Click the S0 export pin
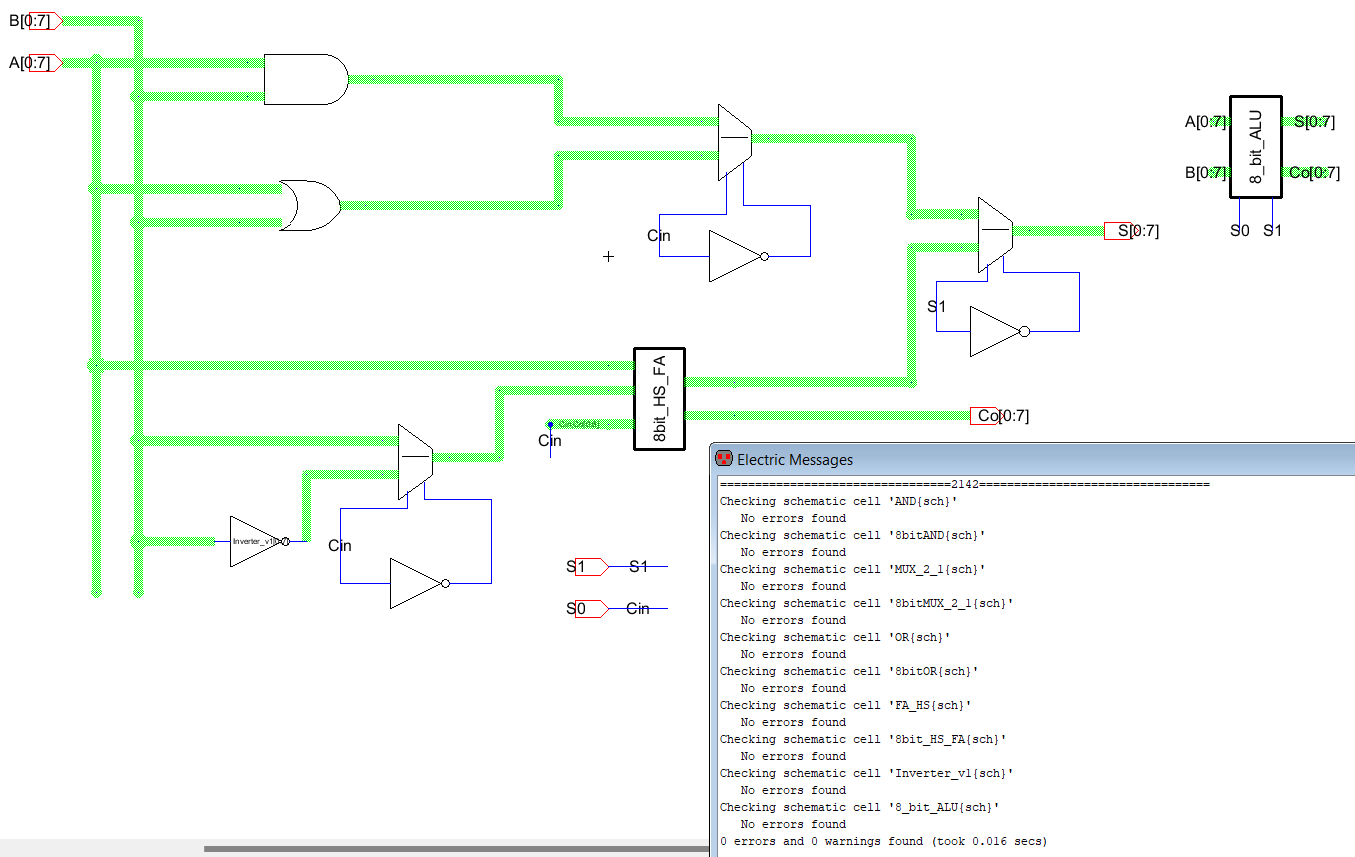This screenshot has width=1355, height=857. (x=586, y=608)
